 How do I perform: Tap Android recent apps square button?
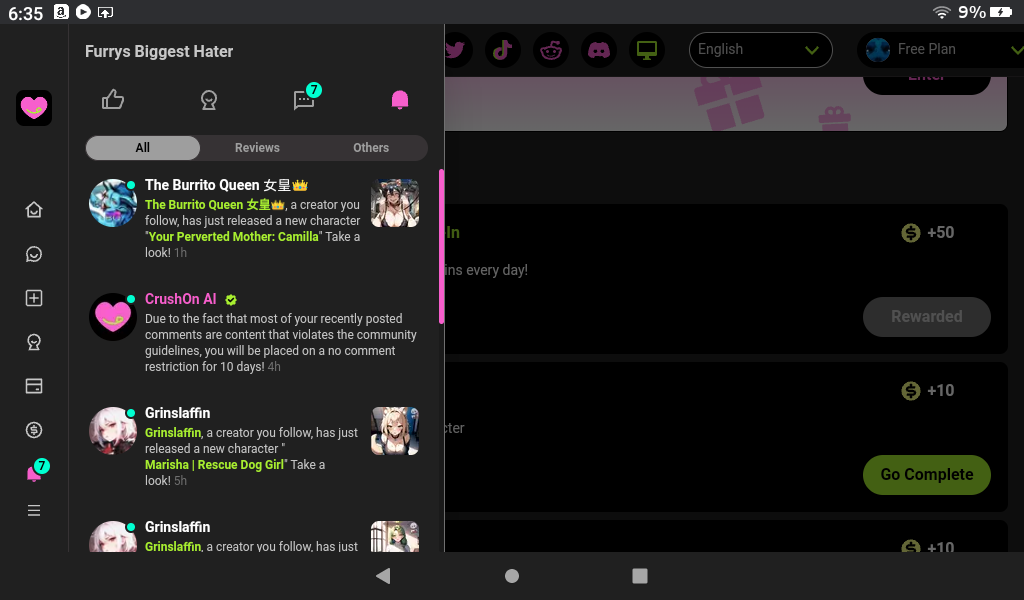pyautogui.click(x=640, y=576)
